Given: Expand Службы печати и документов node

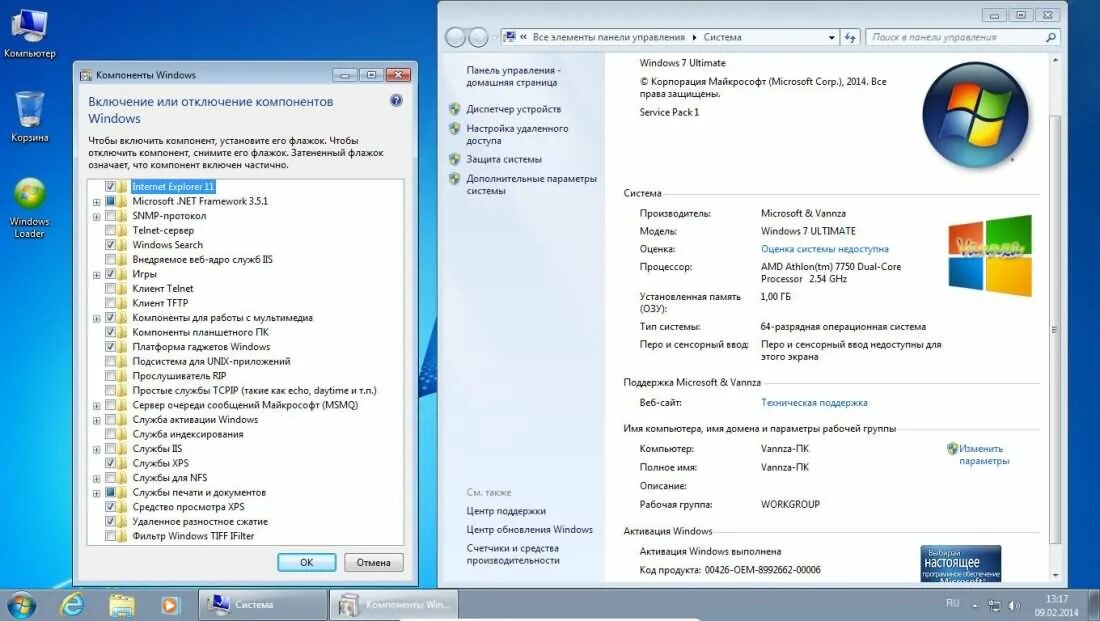Looking at the screenshot, I should (97, 493).
